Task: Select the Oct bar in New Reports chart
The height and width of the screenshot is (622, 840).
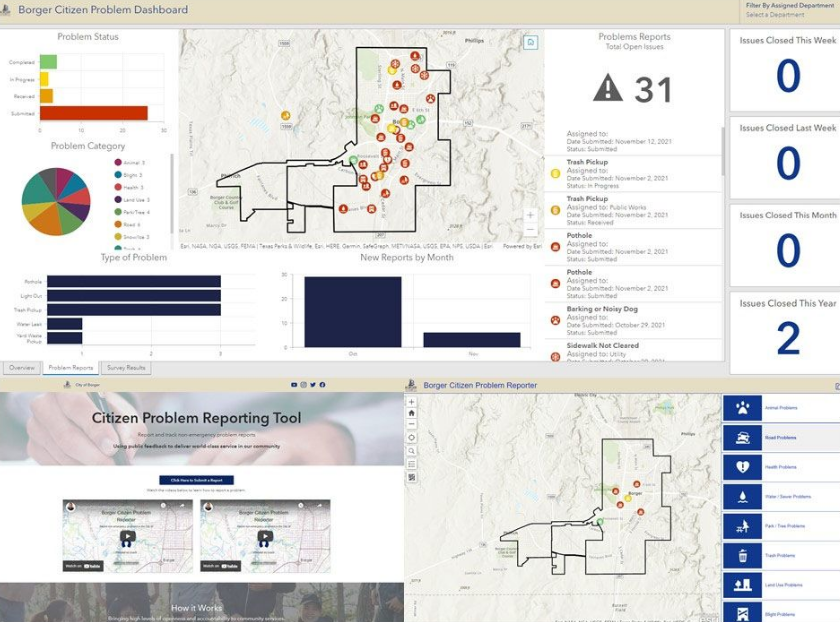Action: click(352, 312)
